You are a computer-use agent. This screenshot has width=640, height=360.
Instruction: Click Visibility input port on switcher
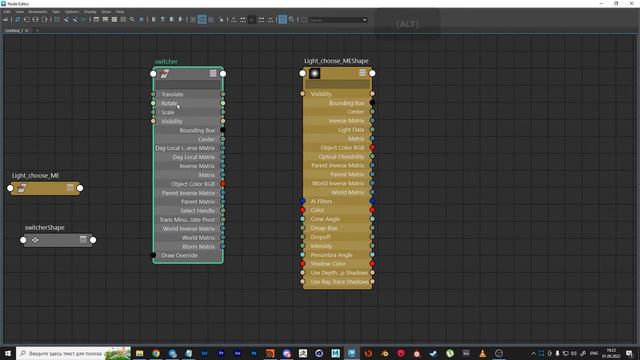pos(153,121)
